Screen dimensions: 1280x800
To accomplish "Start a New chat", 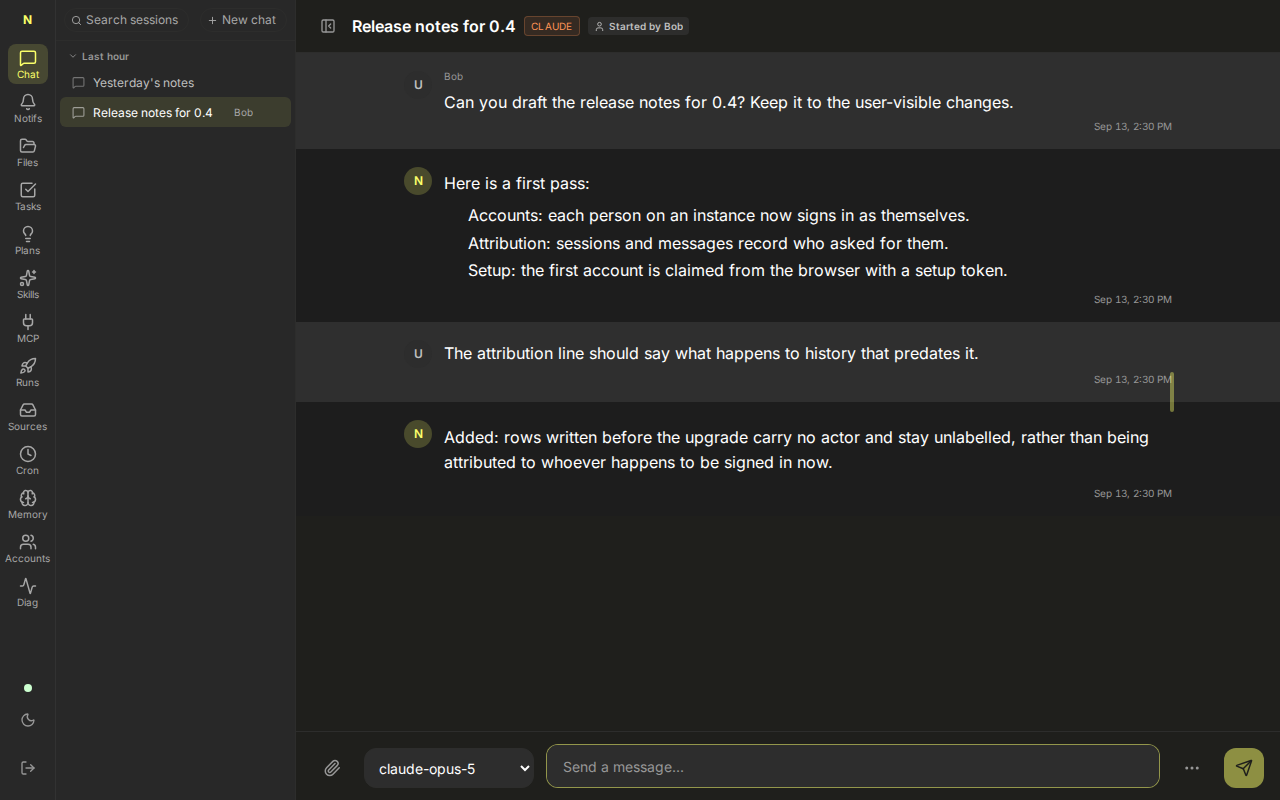I will [242, 20].
